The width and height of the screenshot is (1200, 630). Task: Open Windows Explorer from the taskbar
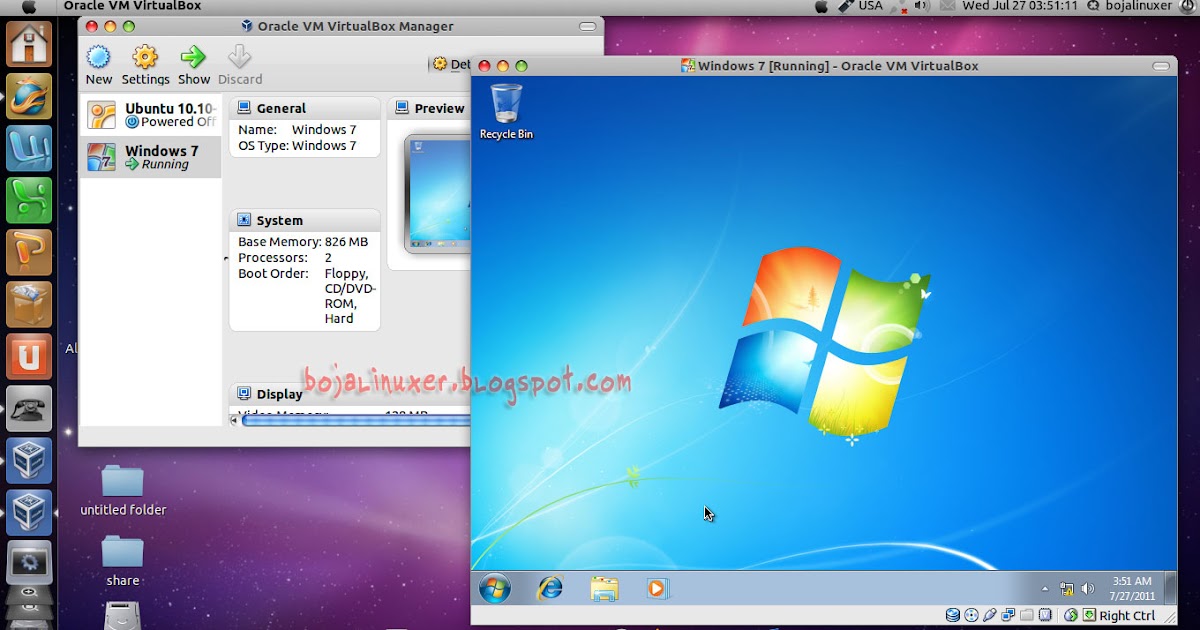[x=603, y=588]
